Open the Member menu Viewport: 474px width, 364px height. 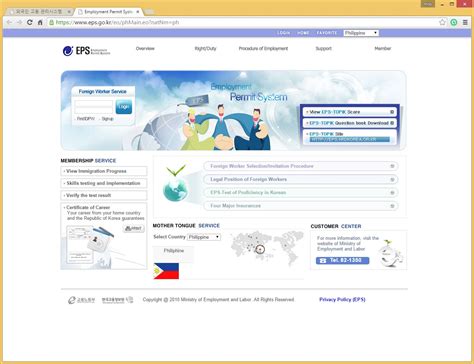[383, 49]
